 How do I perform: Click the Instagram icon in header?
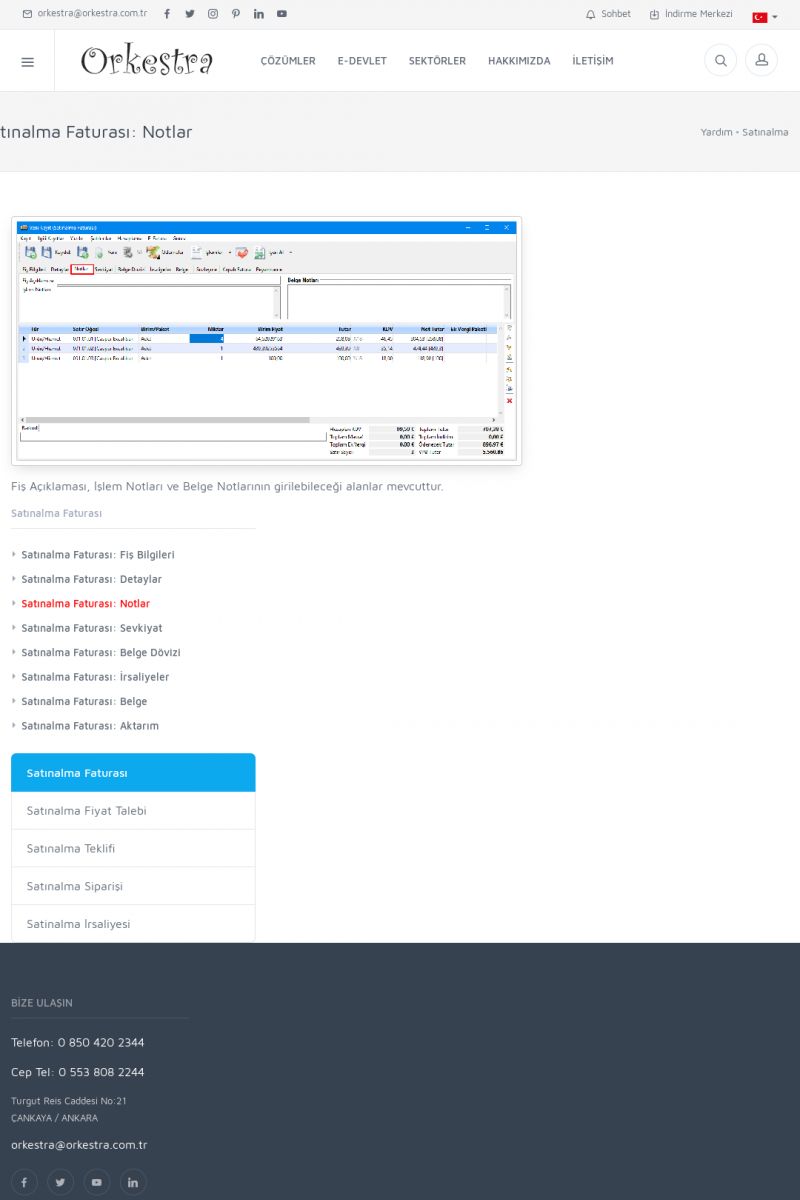pos(213,14)
